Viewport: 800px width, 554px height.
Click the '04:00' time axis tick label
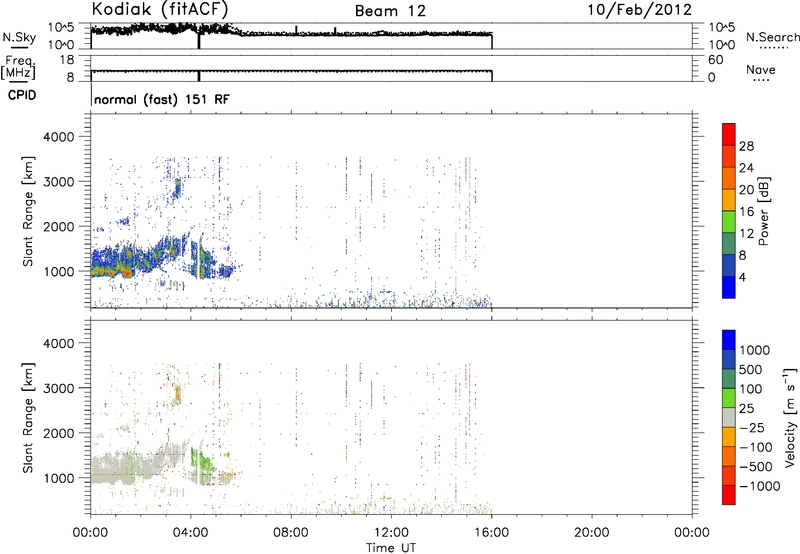pyautogui.click(x=191, y=533)
